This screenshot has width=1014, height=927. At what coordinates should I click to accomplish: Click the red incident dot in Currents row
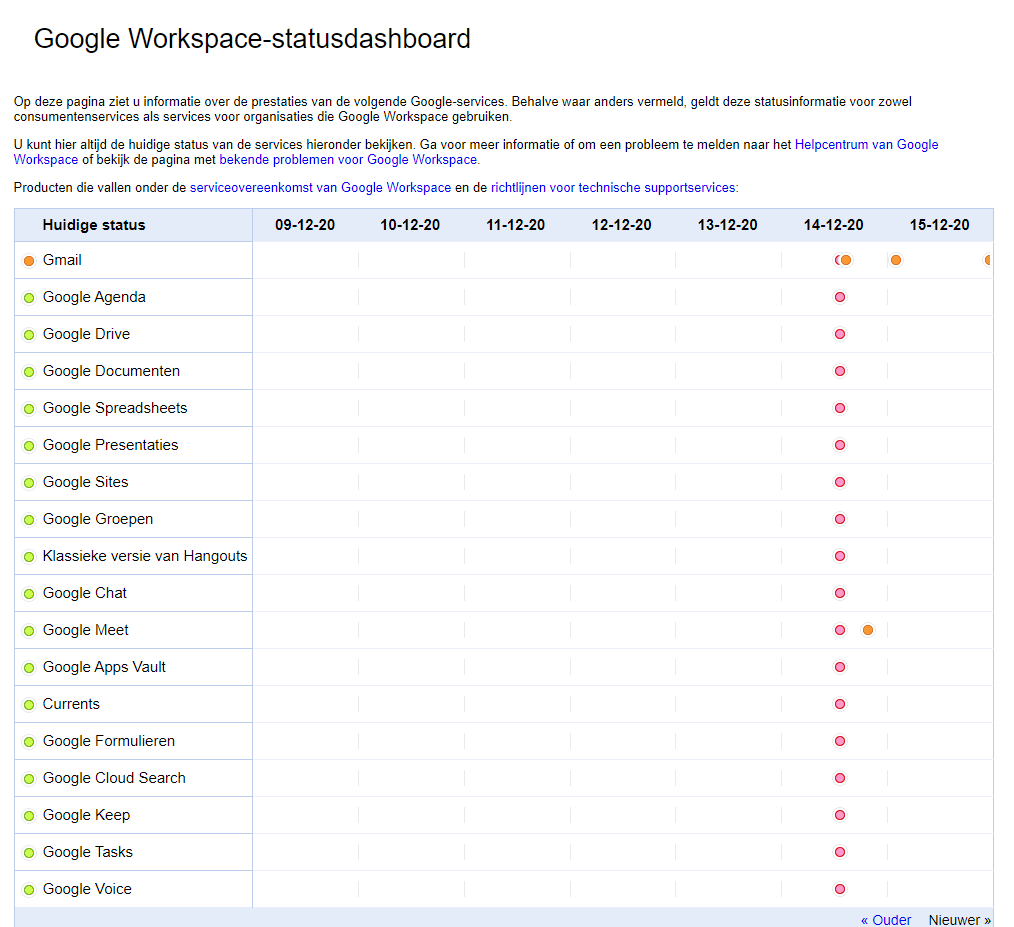point(840,704)
